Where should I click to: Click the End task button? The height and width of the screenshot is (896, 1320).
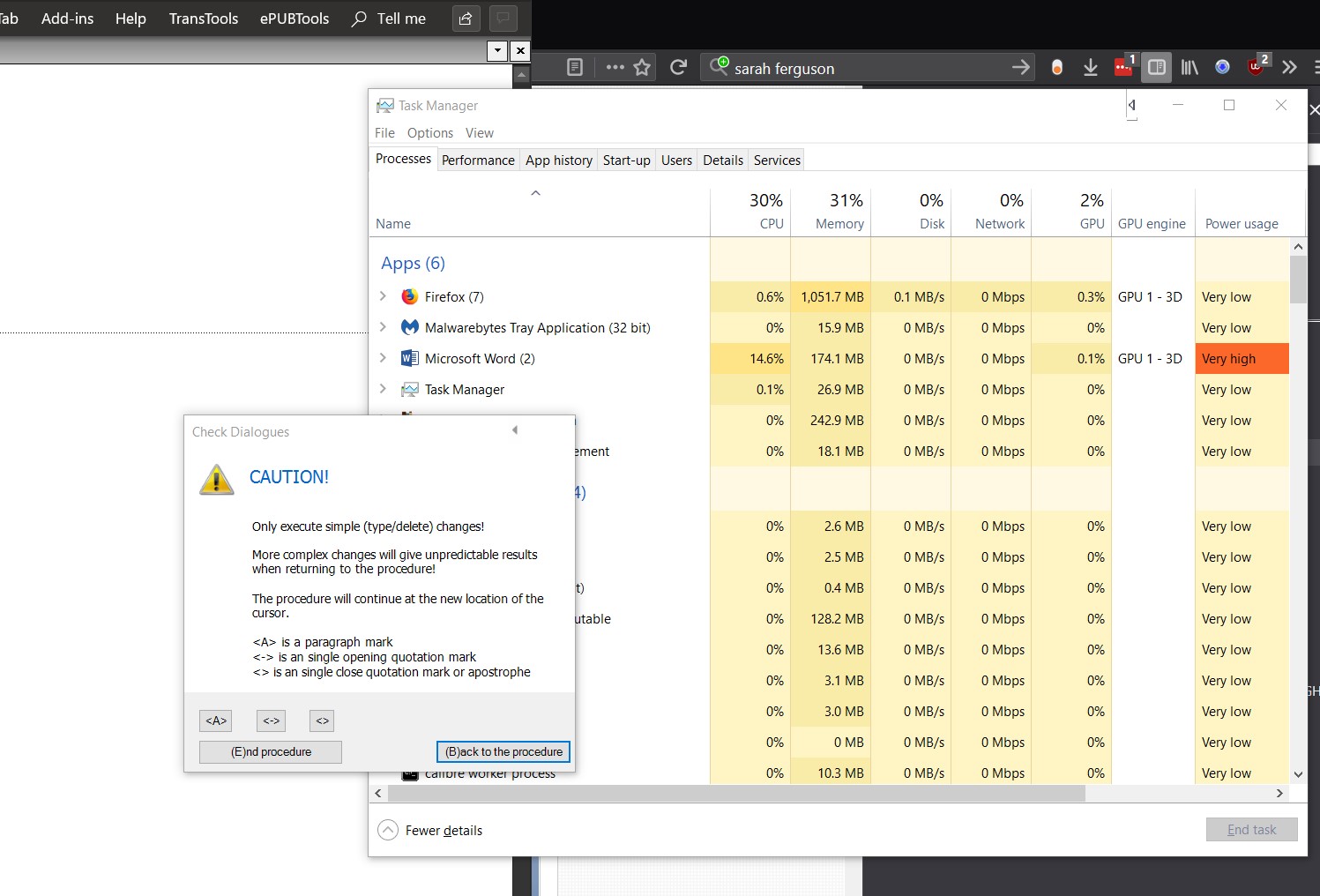[1251, 830]
